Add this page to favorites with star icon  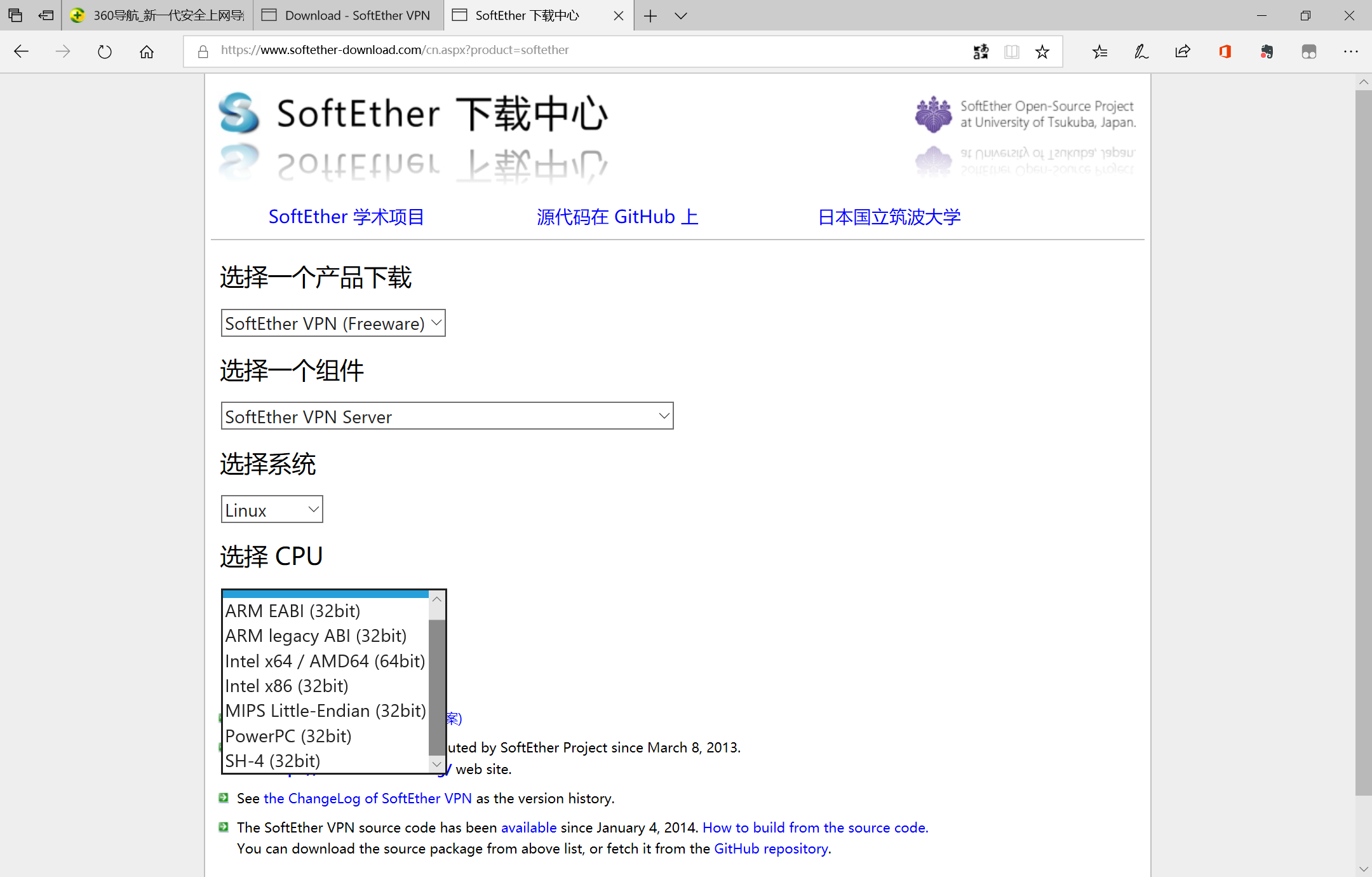click(1042, 51)
